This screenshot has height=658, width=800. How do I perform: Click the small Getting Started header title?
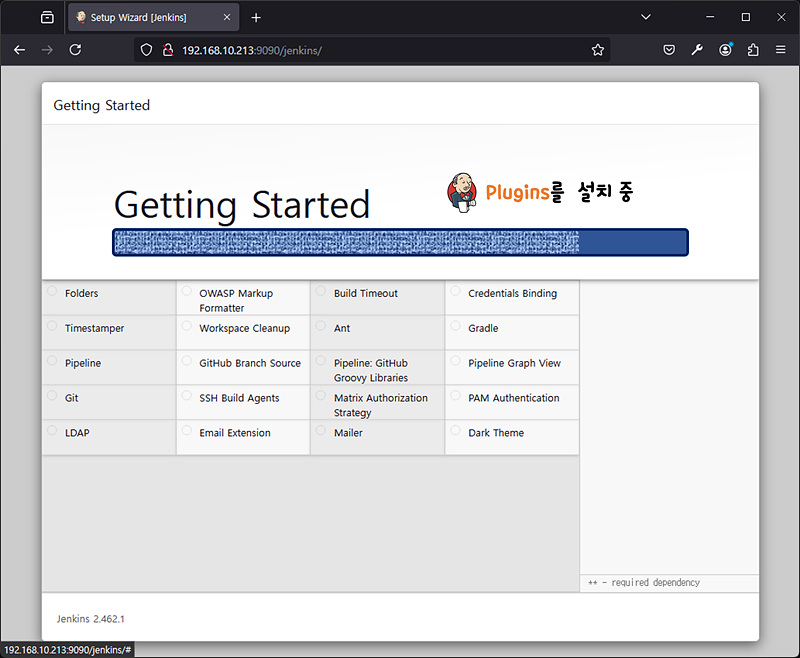point(102,105)
